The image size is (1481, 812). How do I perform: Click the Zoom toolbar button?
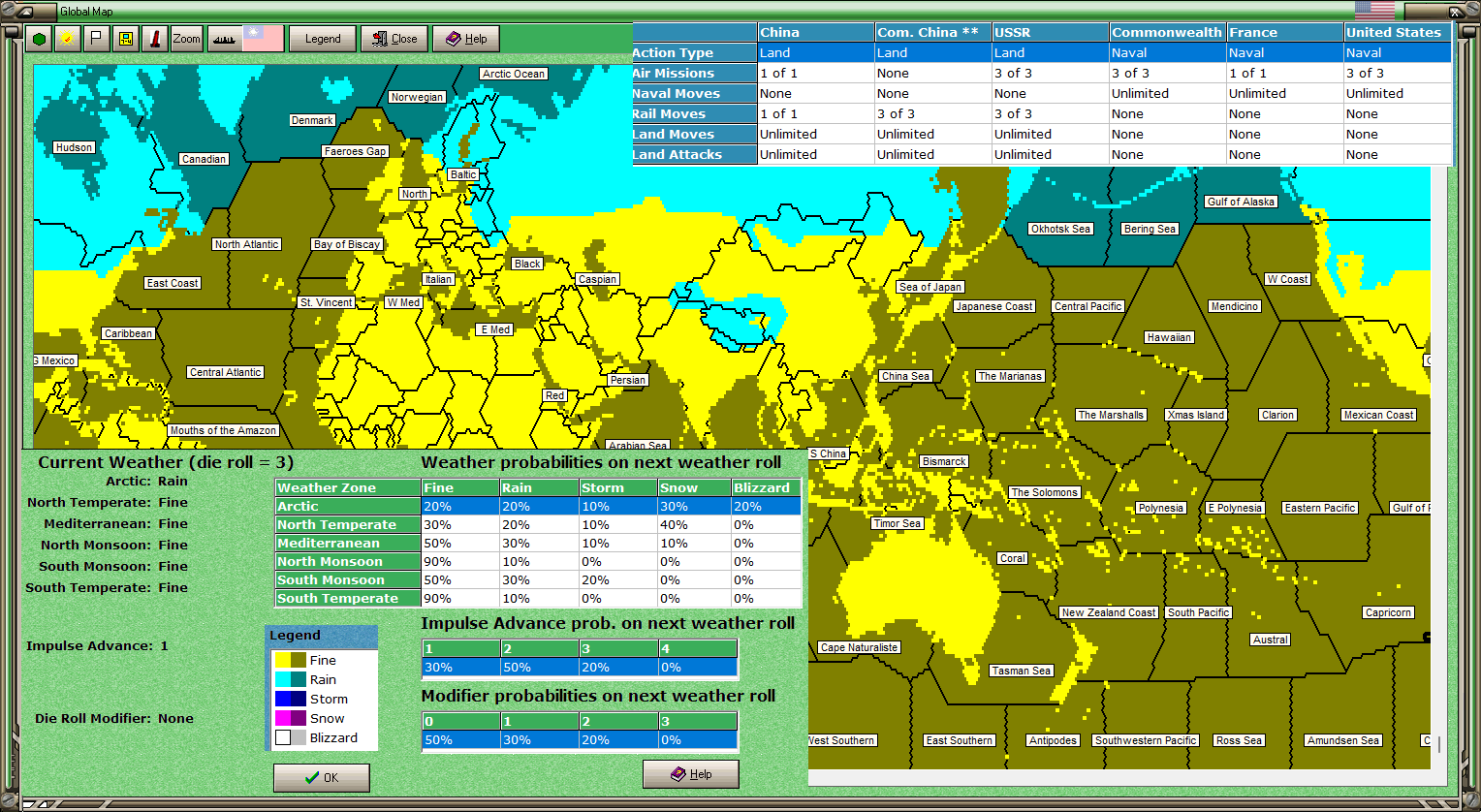(x=187, y=39)
